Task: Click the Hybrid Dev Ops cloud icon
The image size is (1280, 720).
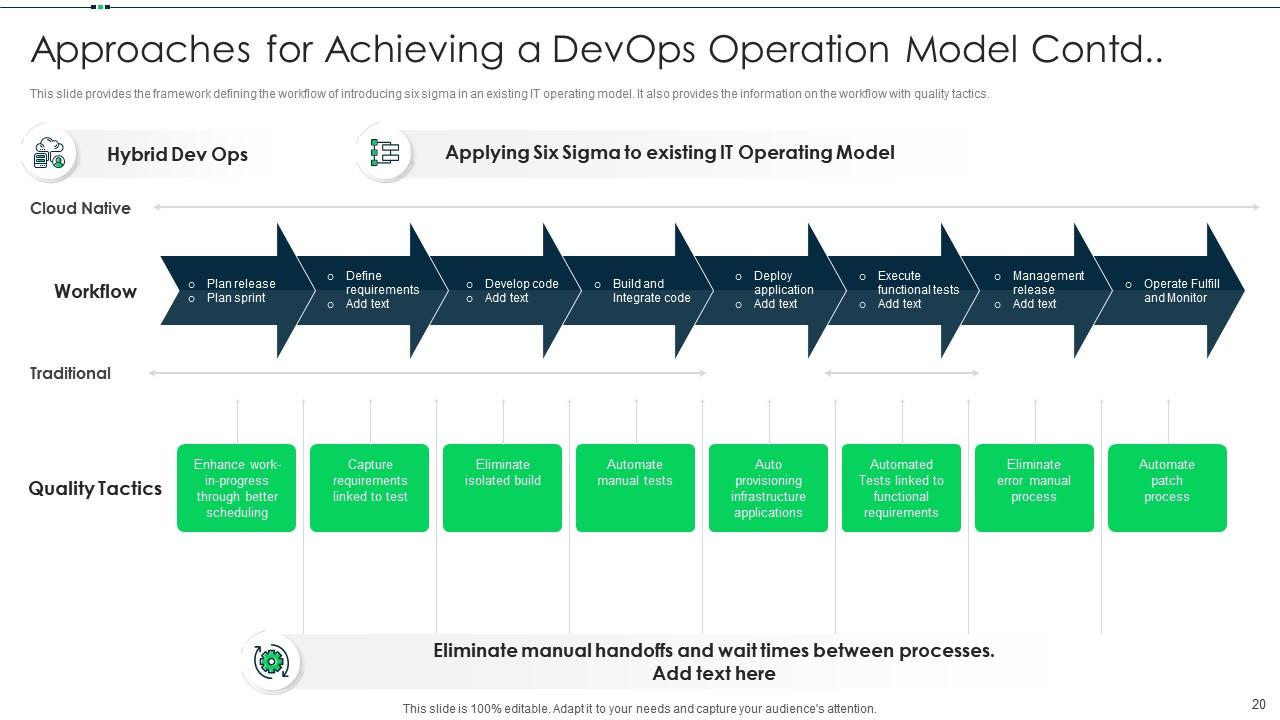Action: (x=48, y=154)
